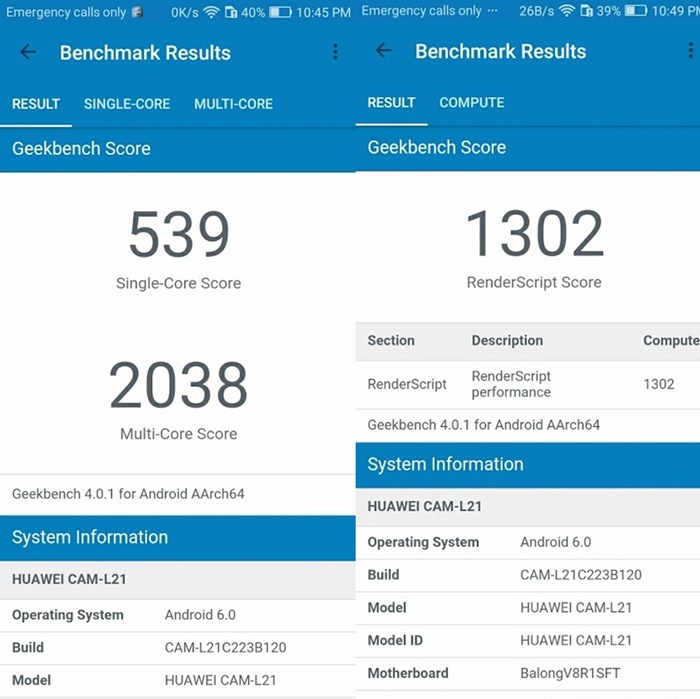Tap the 539 single-core score value

(x=179, y=234)
